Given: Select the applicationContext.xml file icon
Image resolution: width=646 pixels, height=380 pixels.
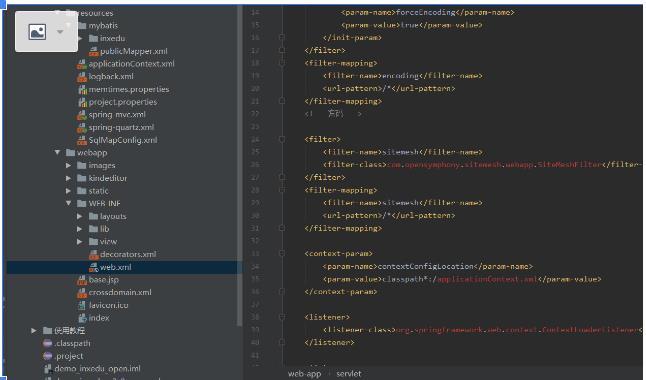Looking at the screenshot, I should (x=82, y=64).
